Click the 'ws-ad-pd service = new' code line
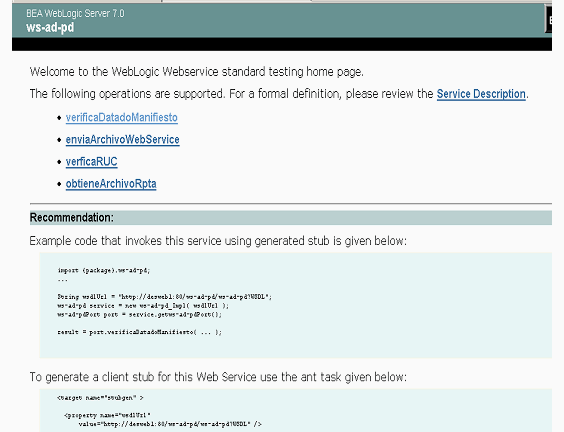The height and width of the screenshot is (432, 564). 143,306
